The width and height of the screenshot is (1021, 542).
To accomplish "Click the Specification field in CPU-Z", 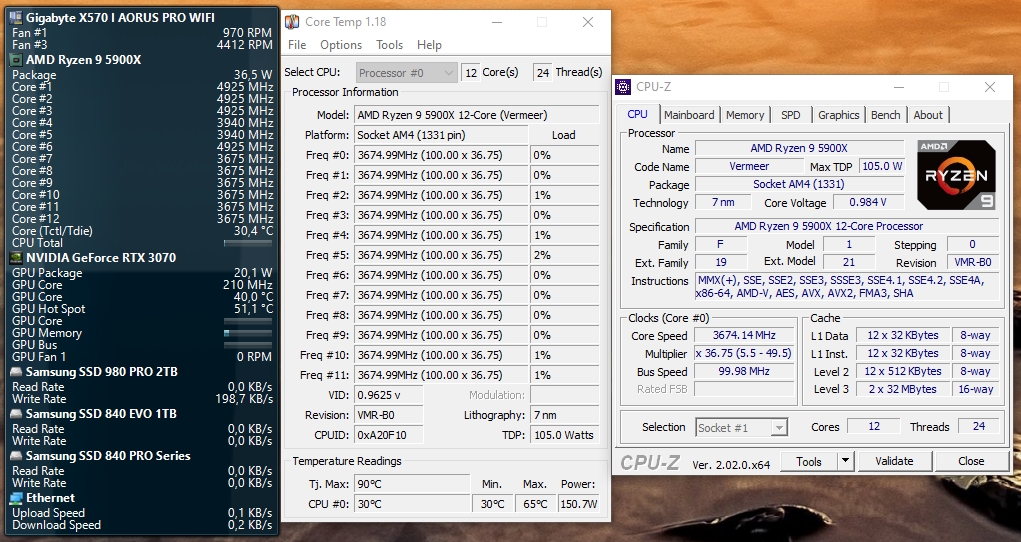I will click(x=846, y=227).
